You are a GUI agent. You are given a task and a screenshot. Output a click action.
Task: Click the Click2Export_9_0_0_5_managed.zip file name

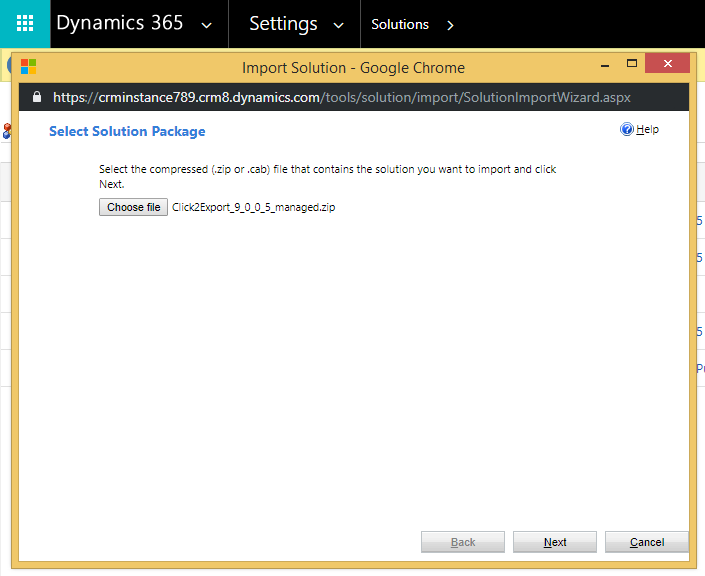(x=254, y=207)
